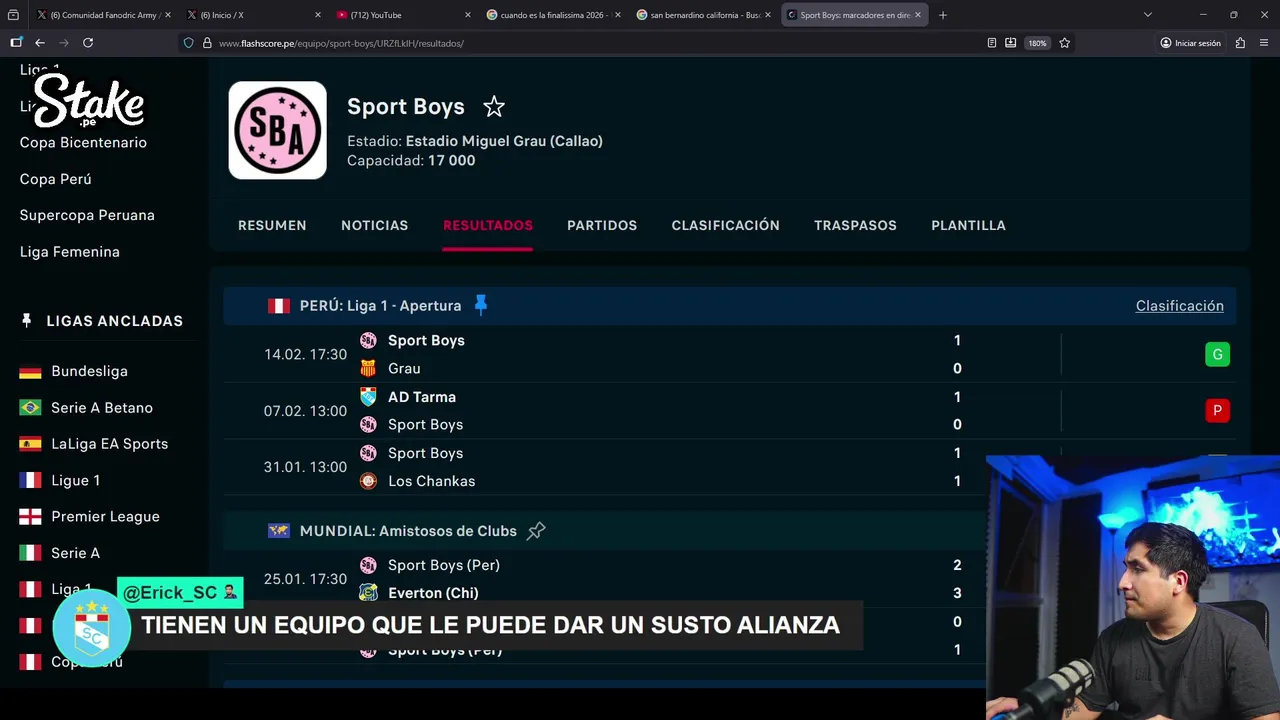Go back with the browser back arrow

pyautogui.click(x=40, y=43)
